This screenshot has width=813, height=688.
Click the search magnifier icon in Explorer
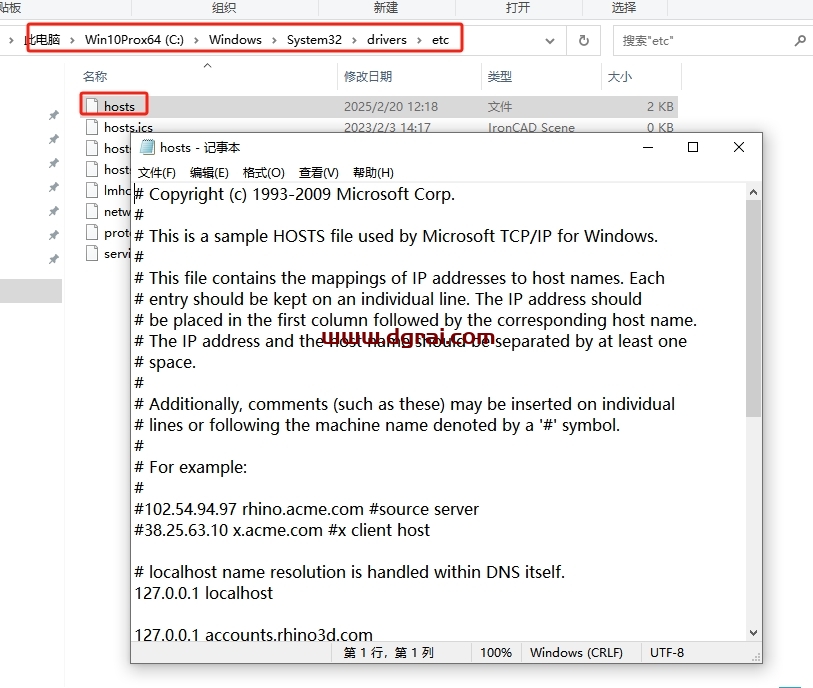point(800,40)
